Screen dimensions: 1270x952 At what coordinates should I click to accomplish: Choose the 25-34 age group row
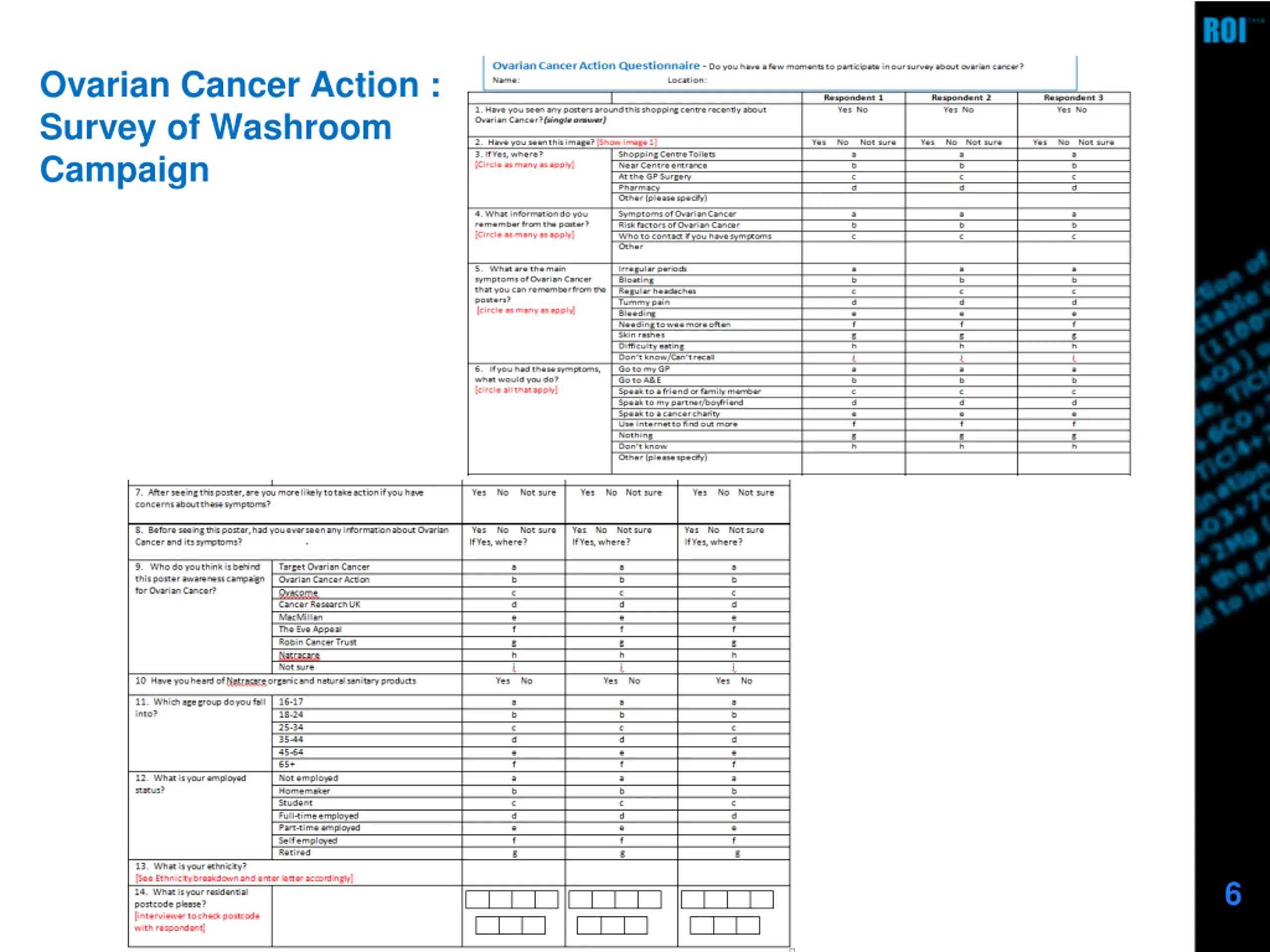(x=291, y=727)
